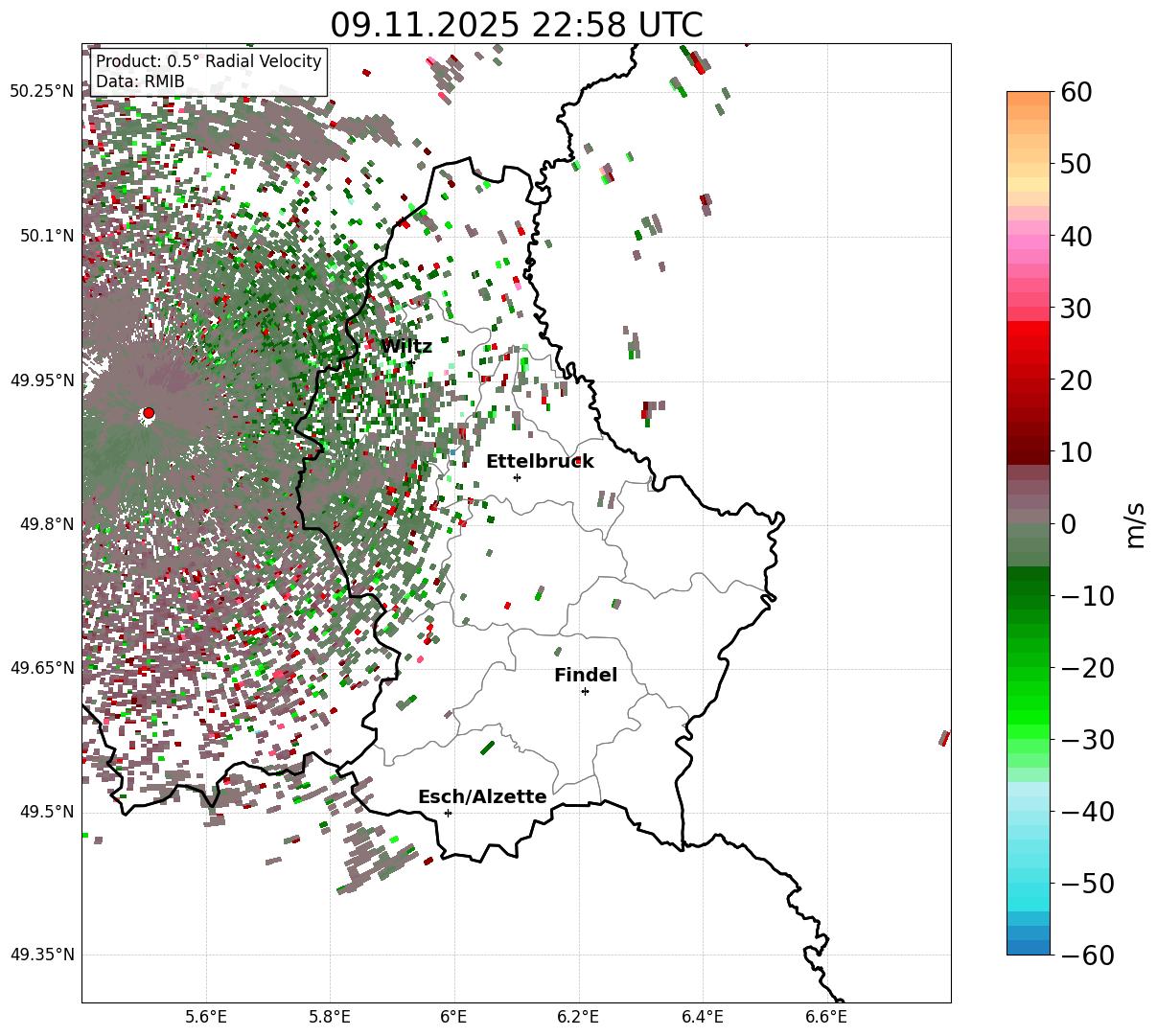The height and width of the screenshot is (1036, 1157).
Task: Click the colorbar −60 tick label
Action: click(1087, 955)
